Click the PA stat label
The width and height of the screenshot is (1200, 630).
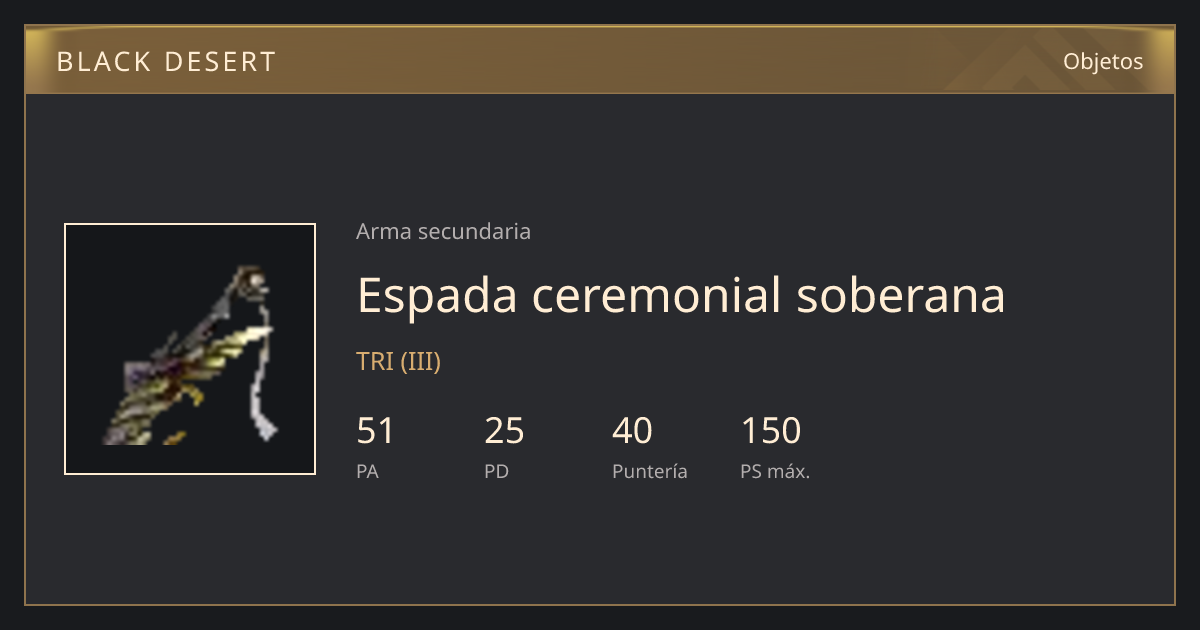pos(367,471)
